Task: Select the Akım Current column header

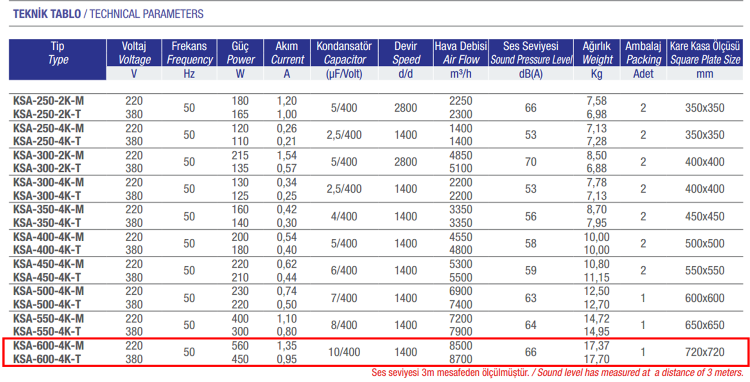Action: click(x=287, y=53)
